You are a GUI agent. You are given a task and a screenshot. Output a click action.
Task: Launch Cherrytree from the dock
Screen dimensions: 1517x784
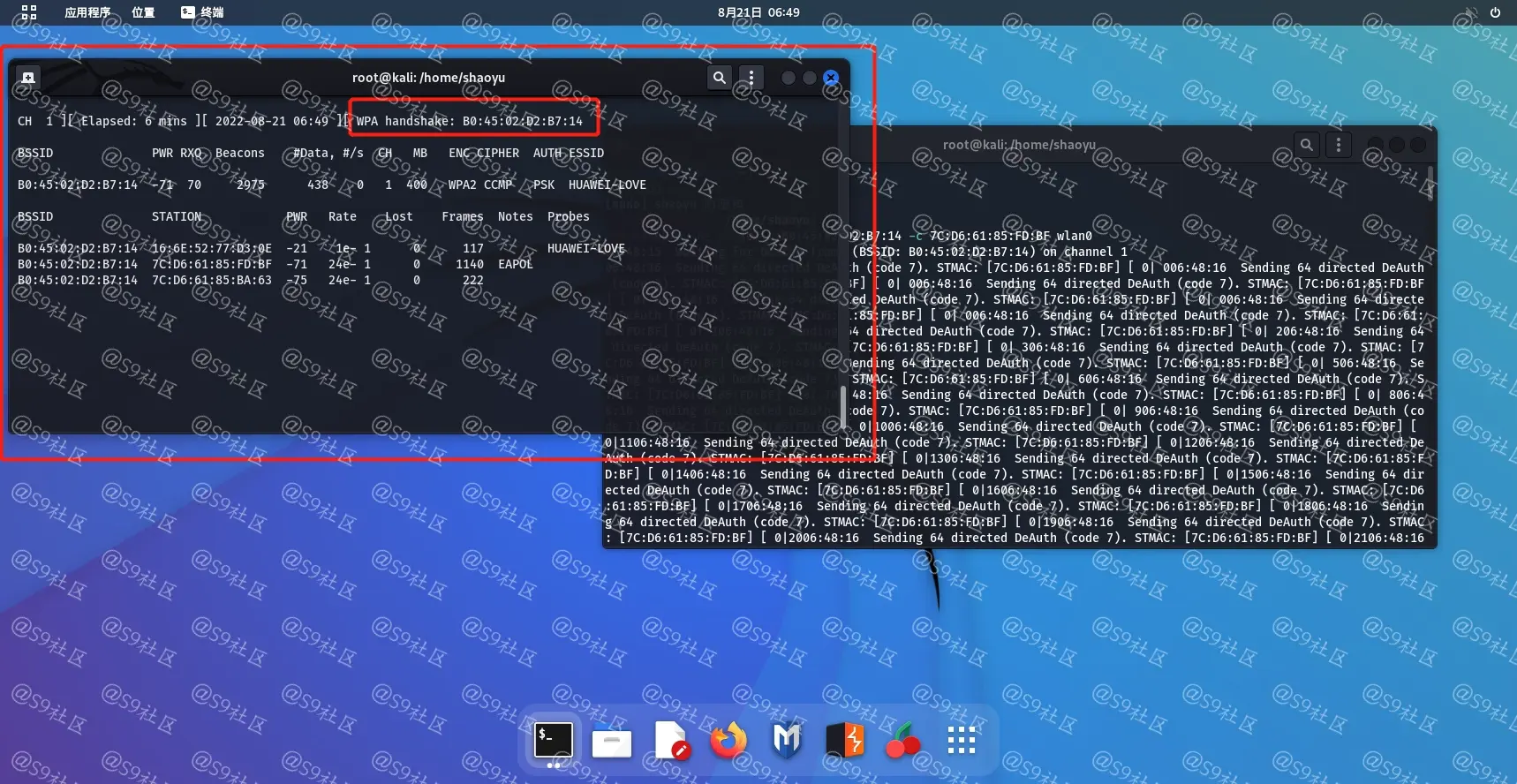click(x=902, y=741)
